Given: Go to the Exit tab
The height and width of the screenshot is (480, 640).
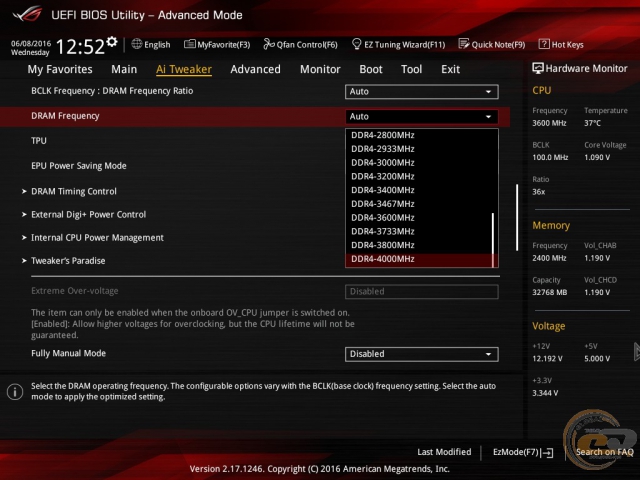Looking at the screenshot, I should [x=450, y=69].
